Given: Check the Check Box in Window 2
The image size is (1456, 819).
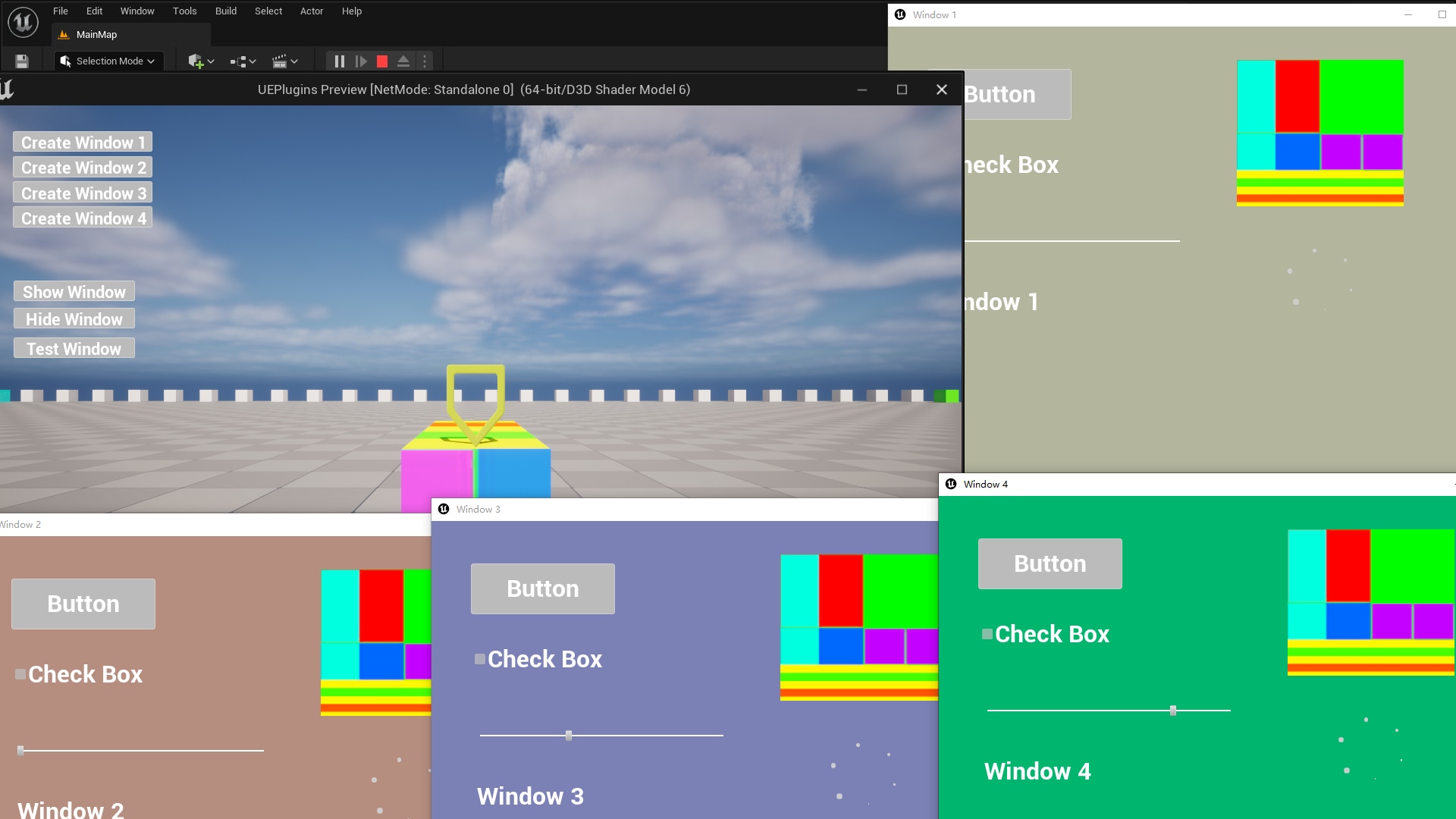Looking at the screenshot, I should click(x=19, y=674).
